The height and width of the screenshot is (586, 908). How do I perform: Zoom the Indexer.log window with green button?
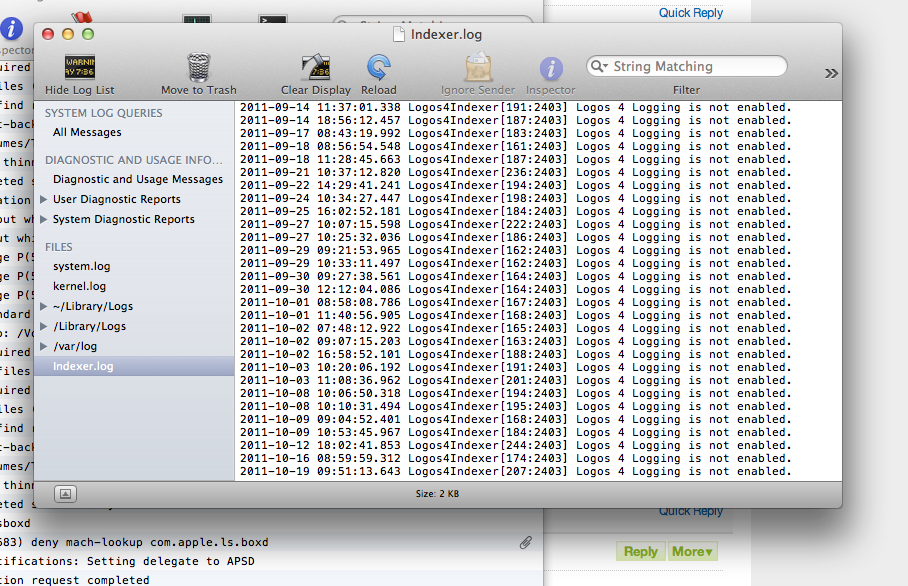88,34
